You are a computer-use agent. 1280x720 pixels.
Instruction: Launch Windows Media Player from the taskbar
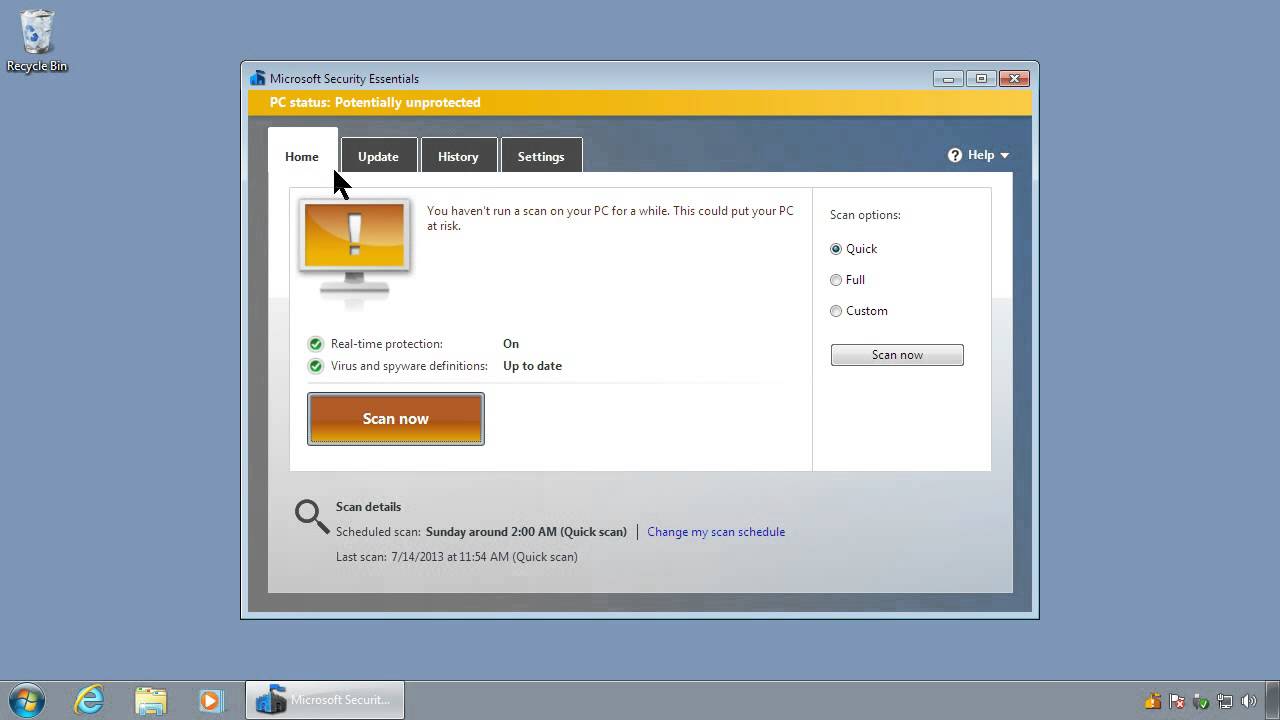(x=211, y=700)
